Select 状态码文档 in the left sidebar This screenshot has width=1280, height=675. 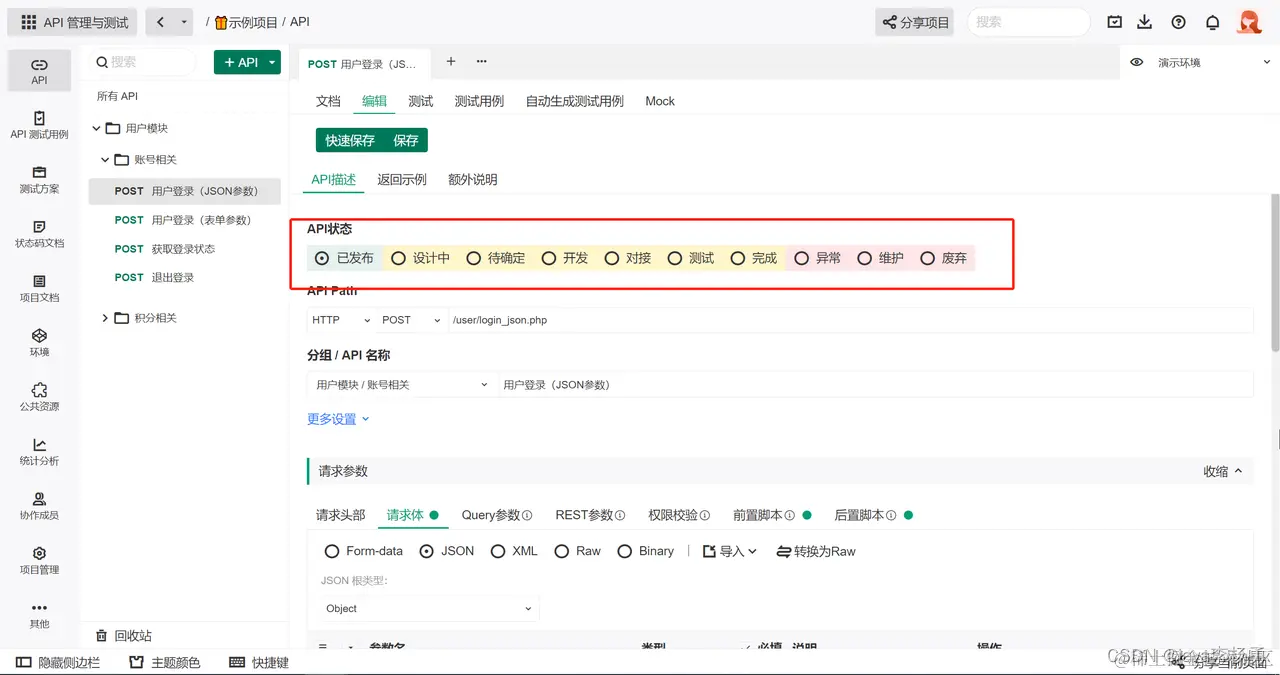click(x=39, y=236)
